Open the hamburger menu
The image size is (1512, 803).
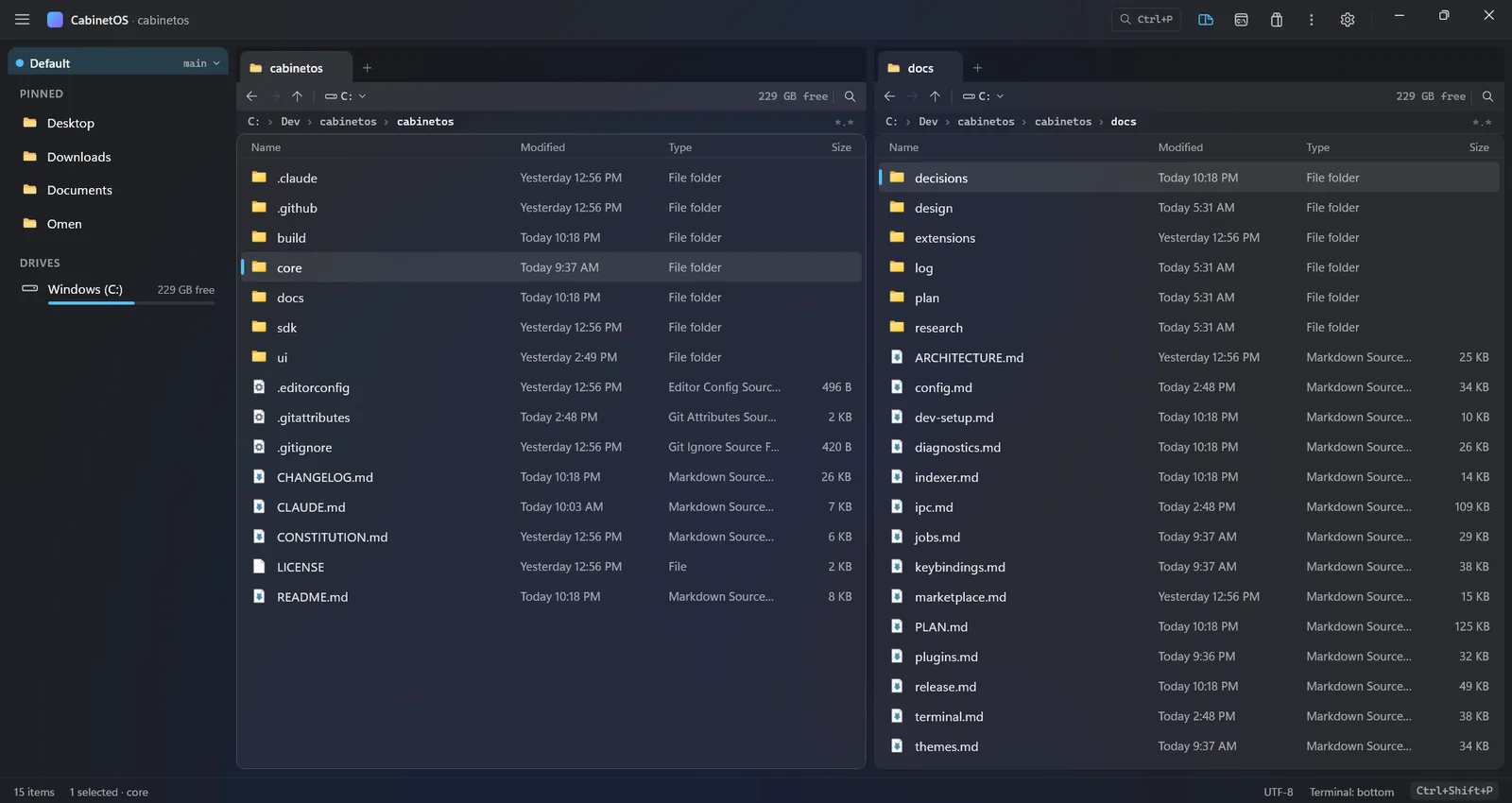22,19
